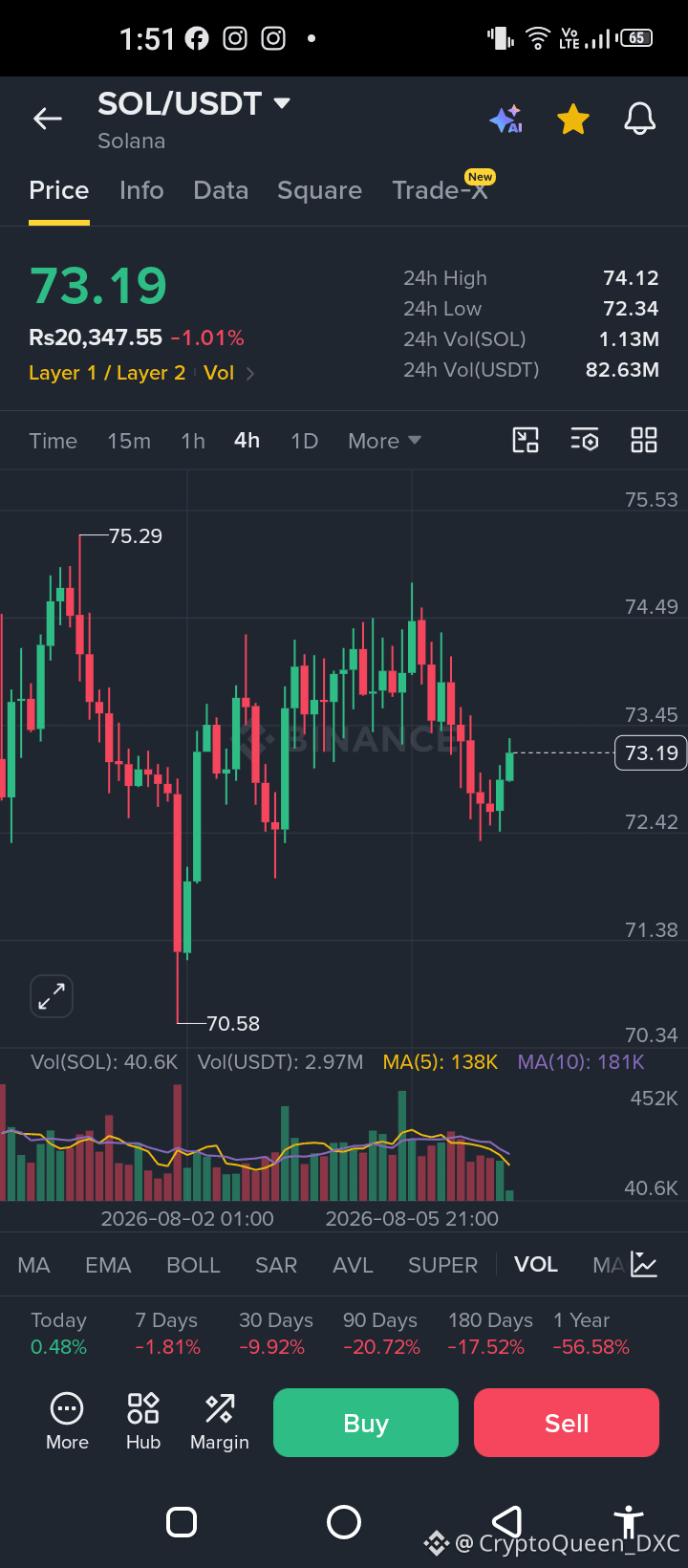The image size is (688, 1568).
Task: Open price alert bell
Action: (640, 120)
